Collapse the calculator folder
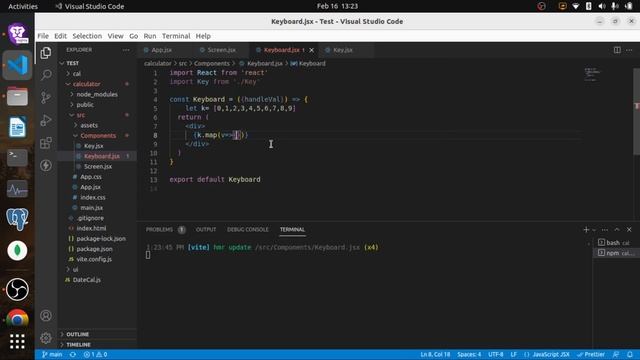Screen dimensions: 640x360 (x=97, y=84)
